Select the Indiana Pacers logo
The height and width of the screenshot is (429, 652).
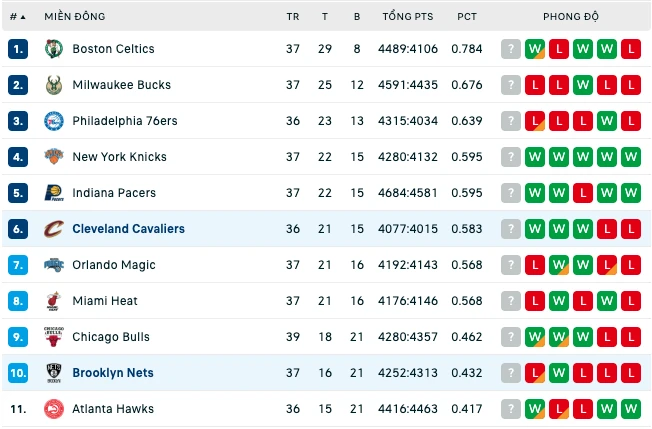[x=54, y=193]
